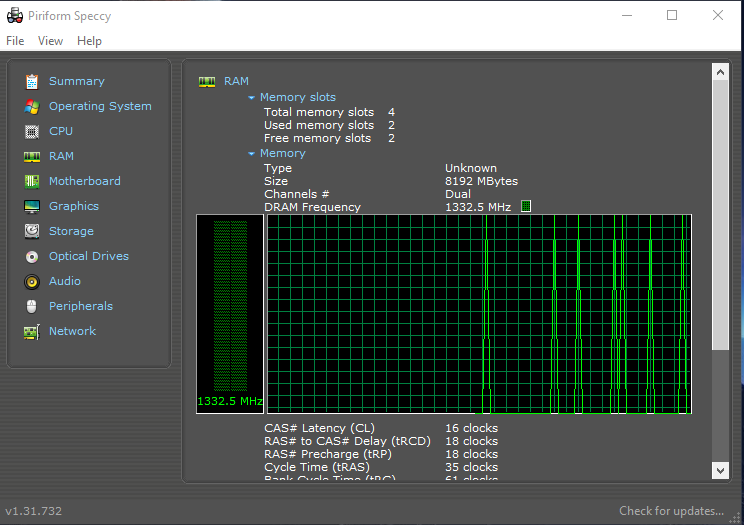744x525 pixels.
Task: Toggle the DRAM Frequency graph indicator
Action: coord(526,206)
